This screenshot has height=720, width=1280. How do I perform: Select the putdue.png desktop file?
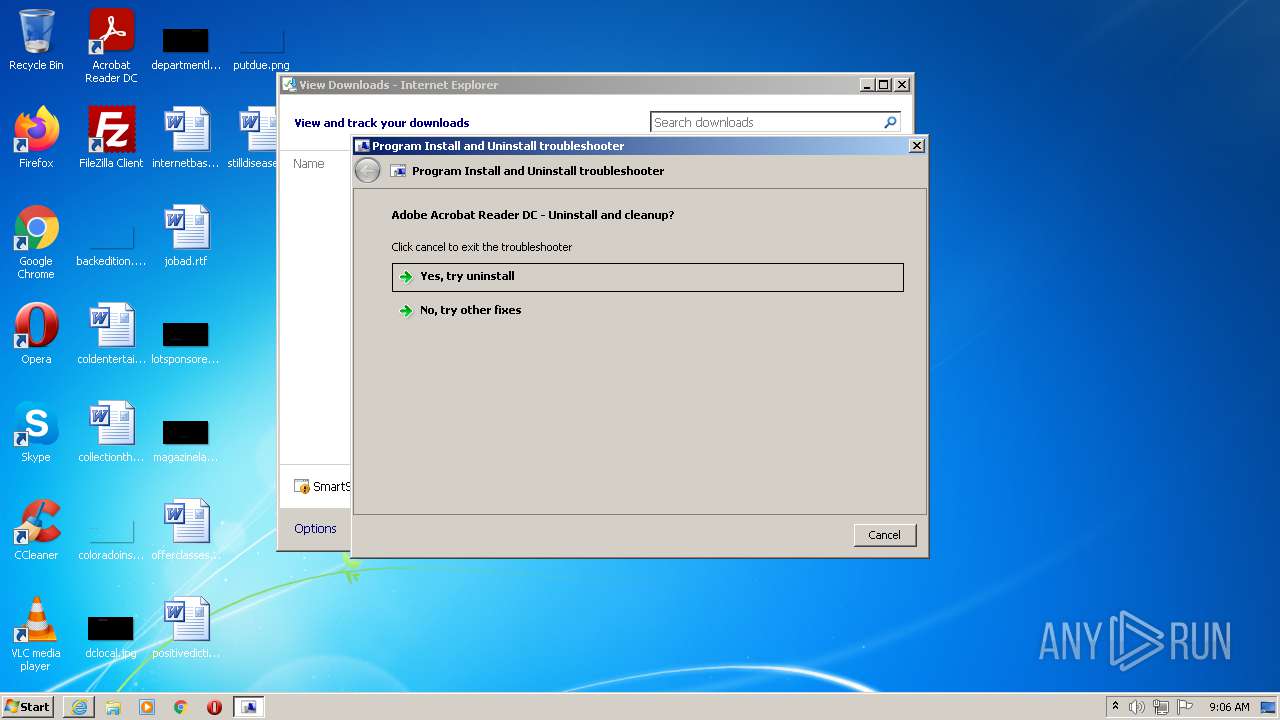(261, 48)
